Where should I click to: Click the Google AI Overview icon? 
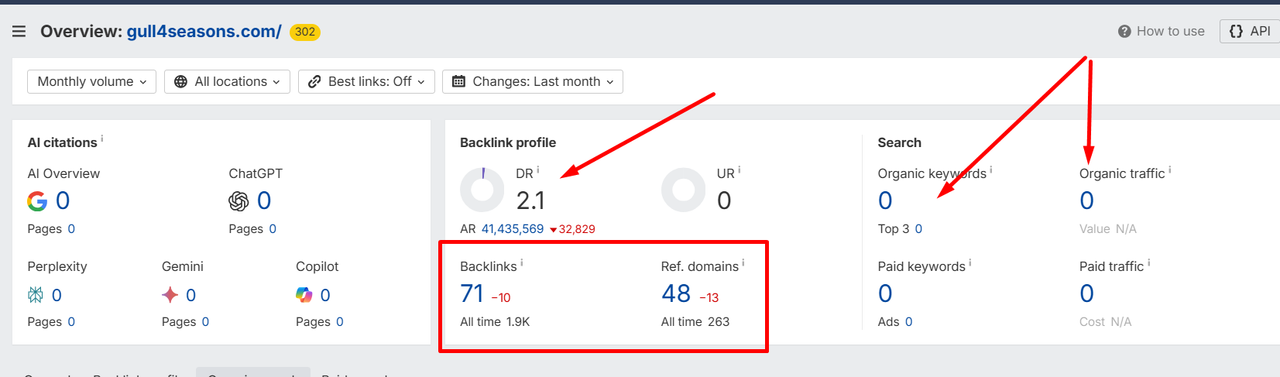[x=37, y=201]
